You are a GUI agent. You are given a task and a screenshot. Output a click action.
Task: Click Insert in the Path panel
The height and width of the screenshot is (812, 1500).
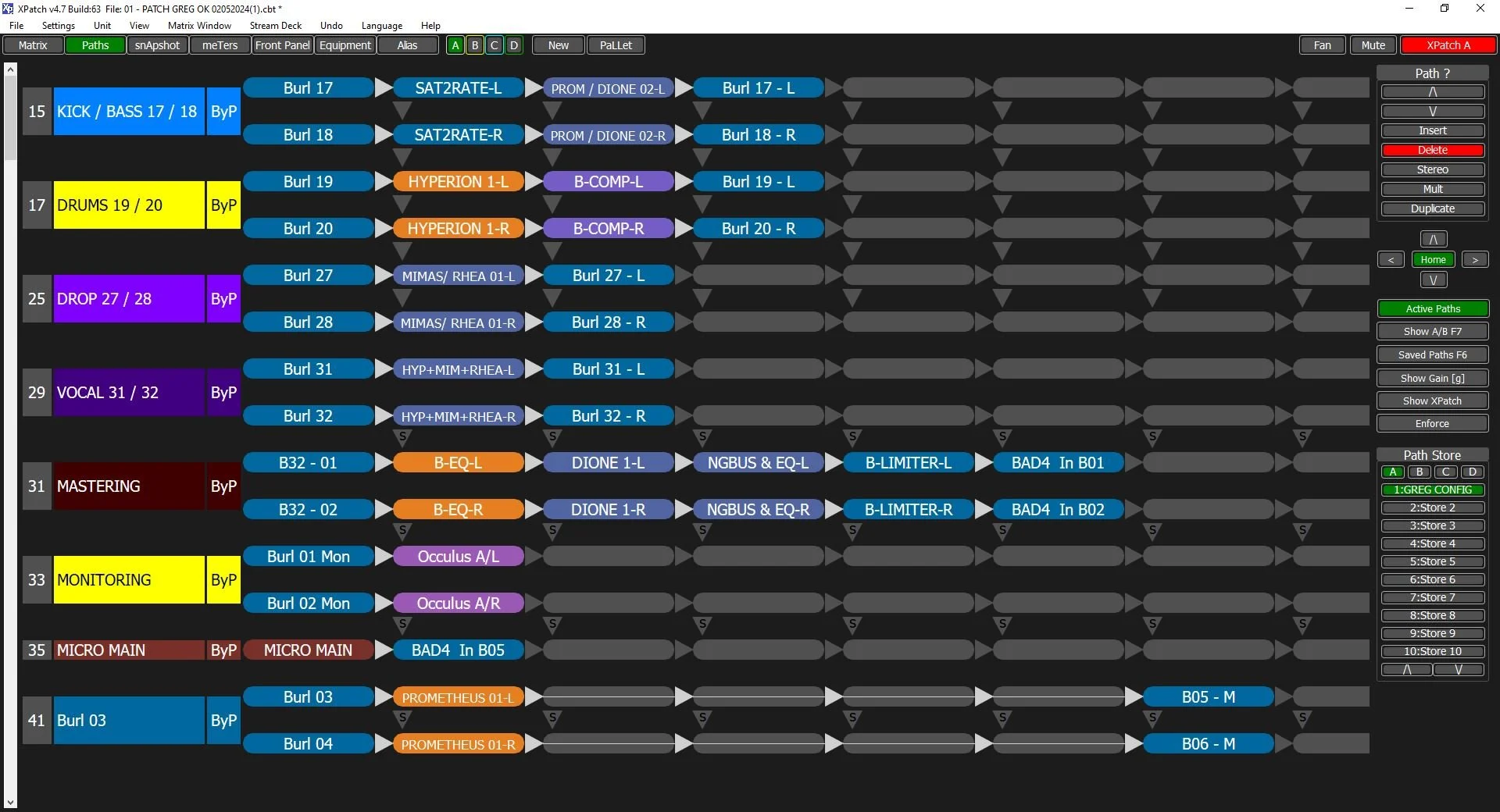pos(1432,130)
